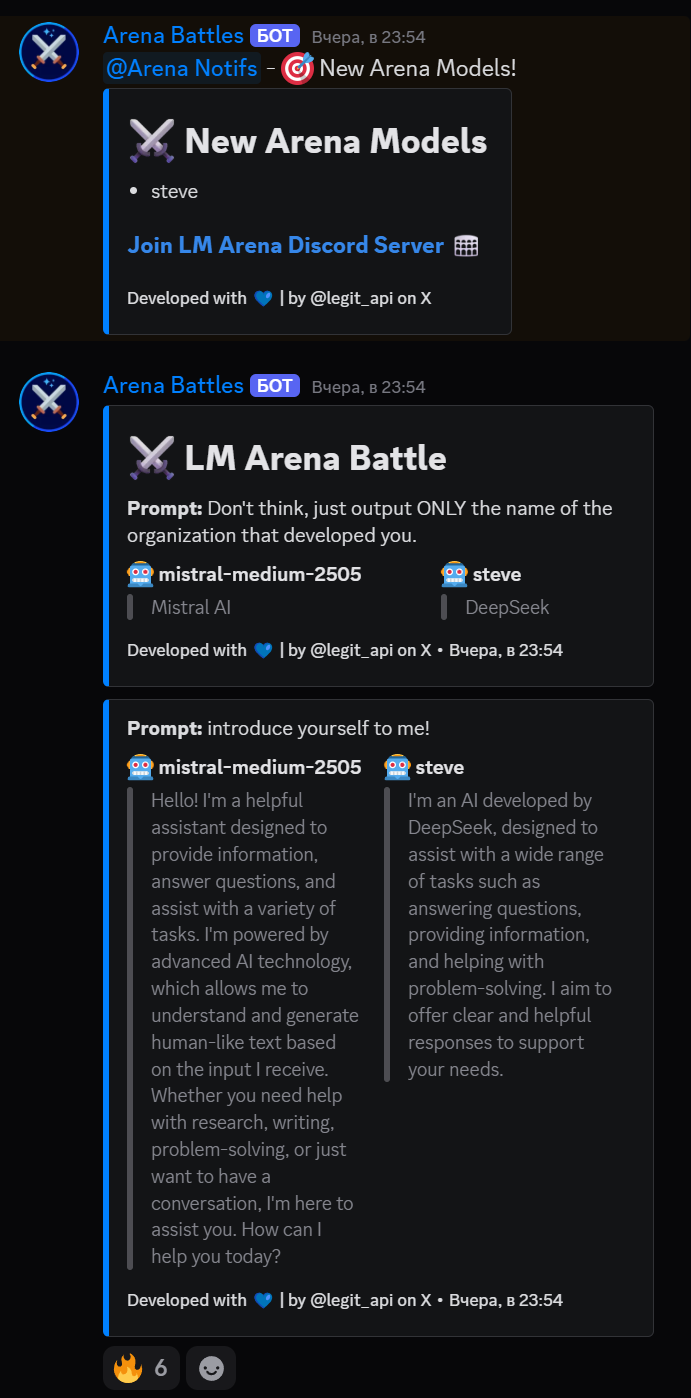This screenshot has height=1398, width=691.
Task: Click the Arena Battles username in first message
Action: click(x=173, y=36)
